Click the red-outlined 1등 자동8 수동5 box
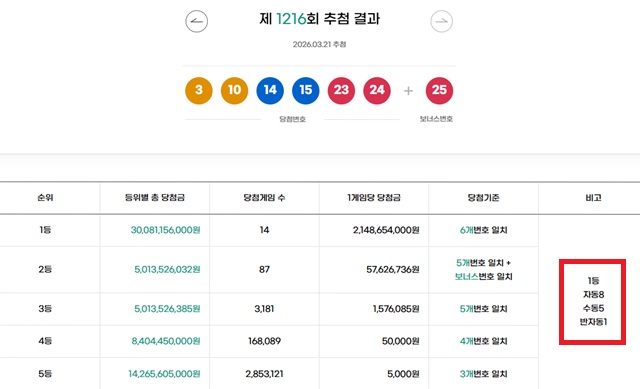This screenshot has width=640, height=389. click(x=592, y=302)
